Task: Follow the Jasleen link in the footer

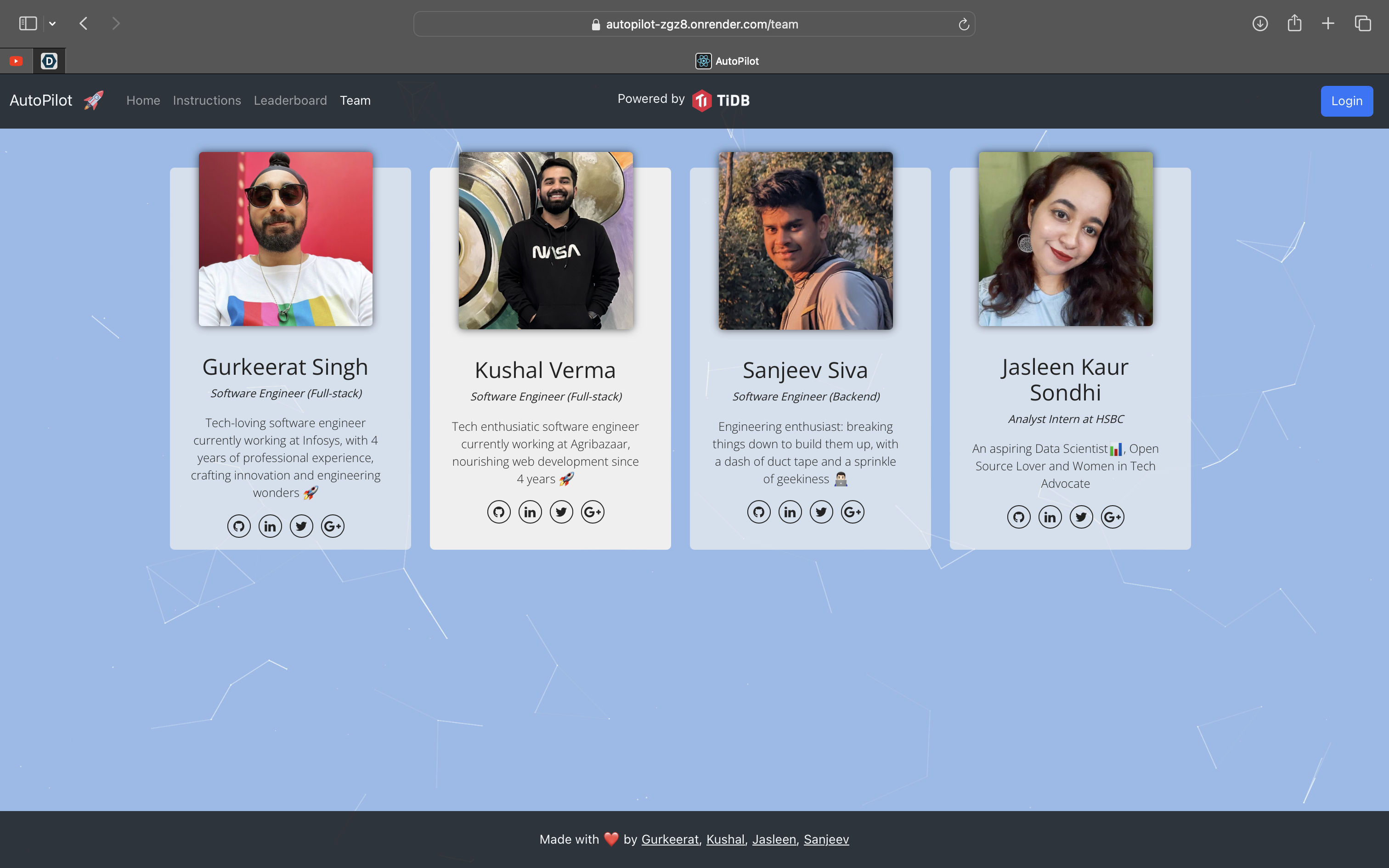Action: [x=774, y=840]
